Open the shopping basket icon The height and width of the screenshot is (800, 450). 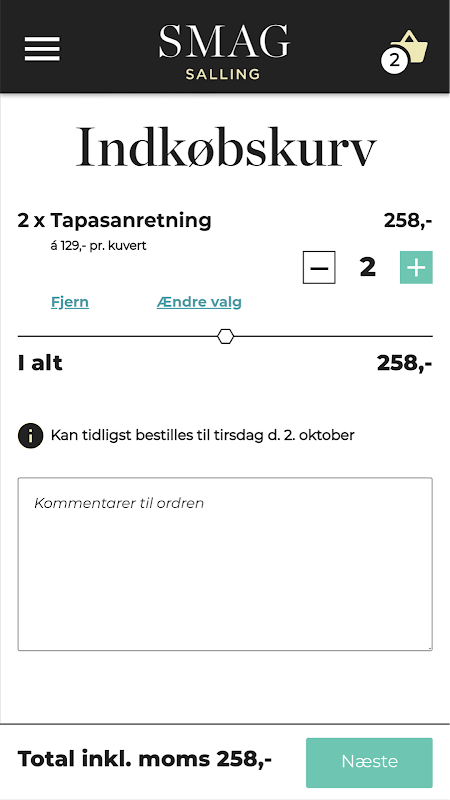click(x=410, y=47)
